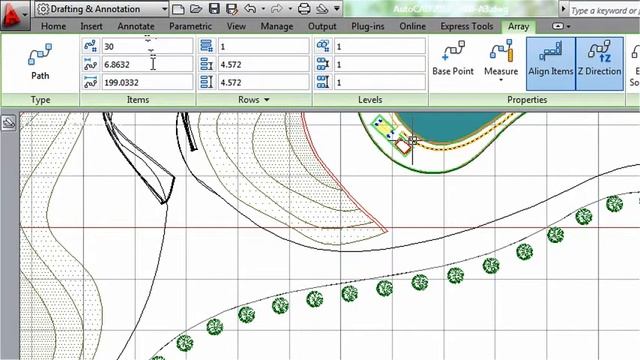640x360 pixels.
Task: Click the level spacing icon in the middle row
Action: [x=323, y=64]
